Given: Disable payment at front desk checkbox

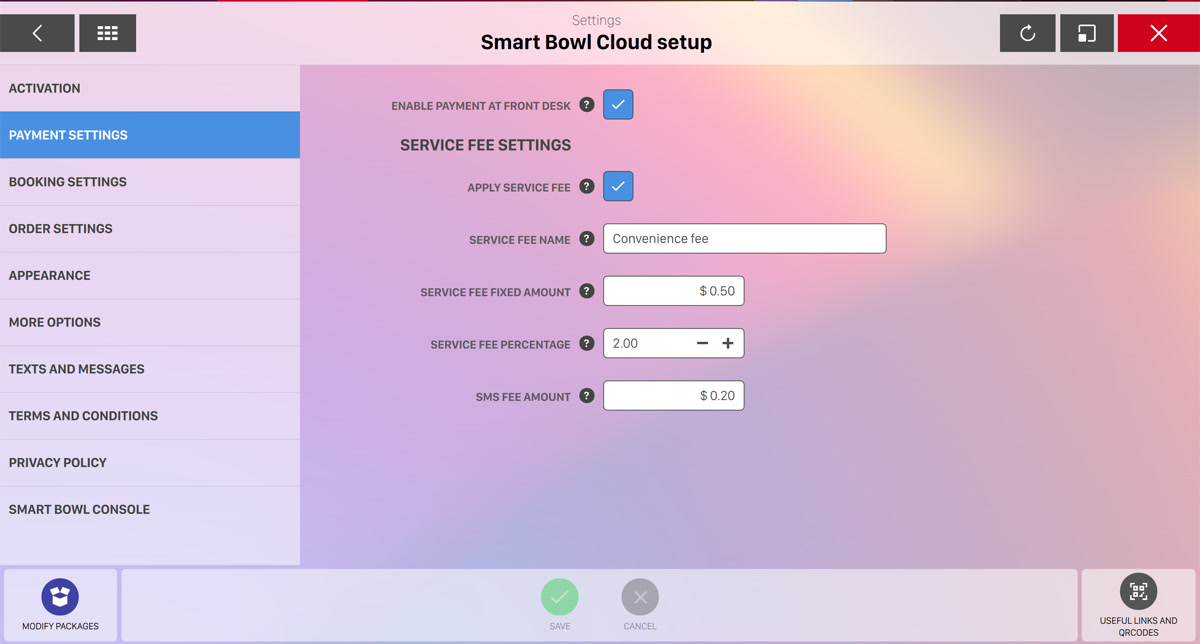Looking at the screenshot, I should 618,104.
